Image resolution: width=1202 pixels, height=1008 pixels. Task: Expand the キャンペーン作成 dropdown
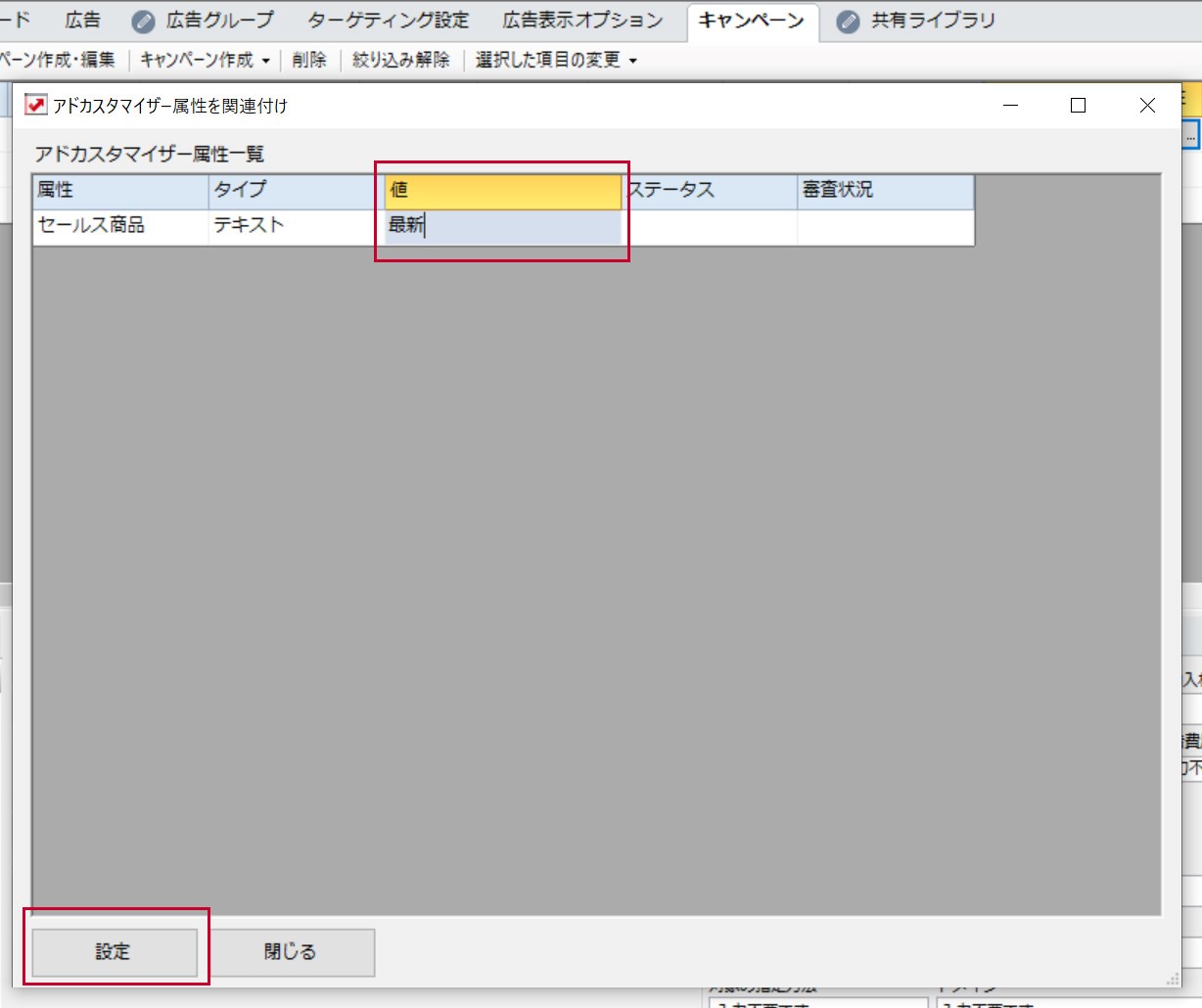(x=206, y=61)
